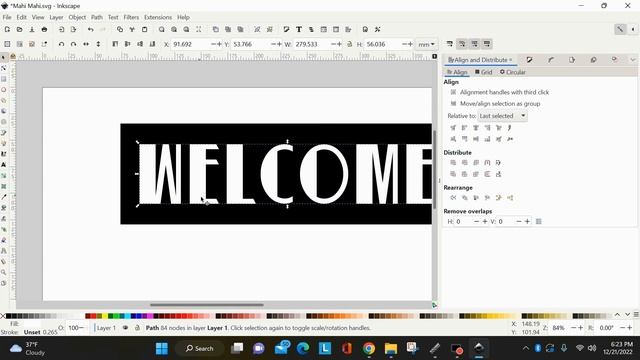Image resolution: width=640 pixels, height=360 pixels.
Task: Open Fill and Stroke dialog icon
Action: (286, 29)
